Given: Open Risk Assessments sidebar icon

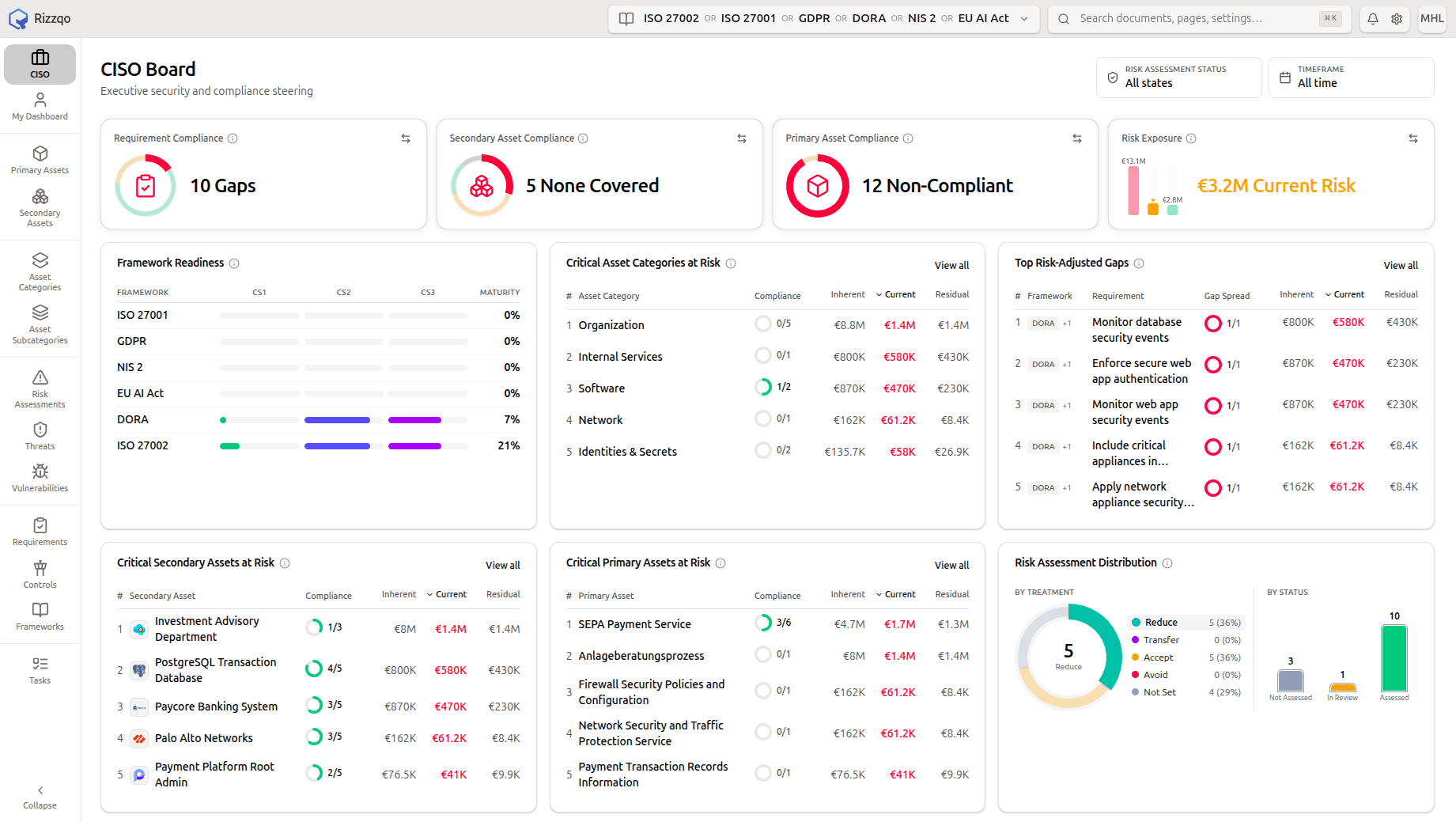Looking at the screenshot, I should click(40, 388).
